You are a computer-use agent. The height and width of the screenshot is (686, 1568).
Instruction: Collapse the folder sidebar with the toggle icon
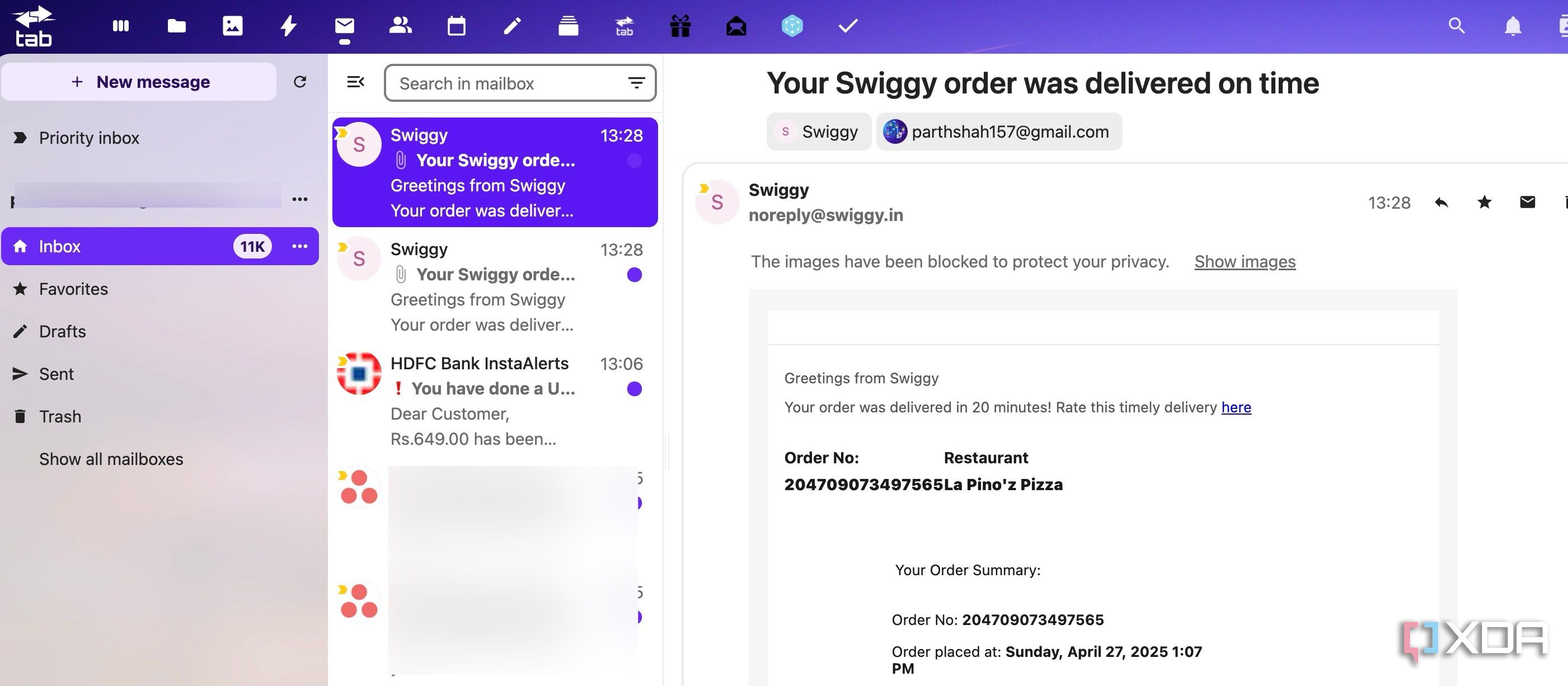point(355,82)
